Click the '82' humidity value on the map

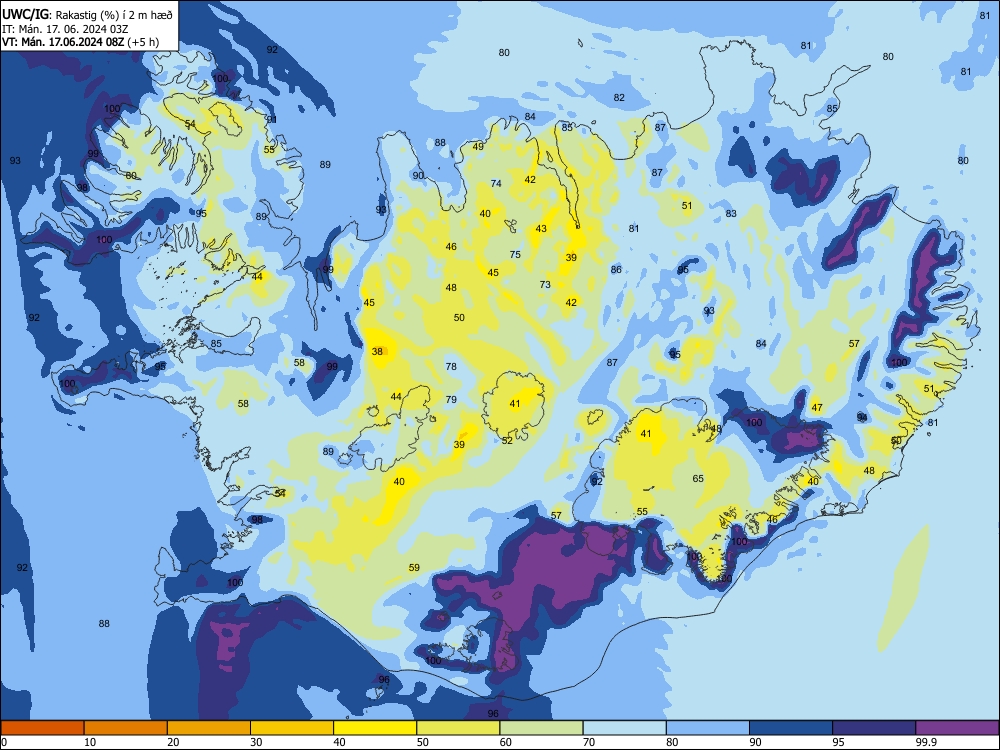(619, 98)
